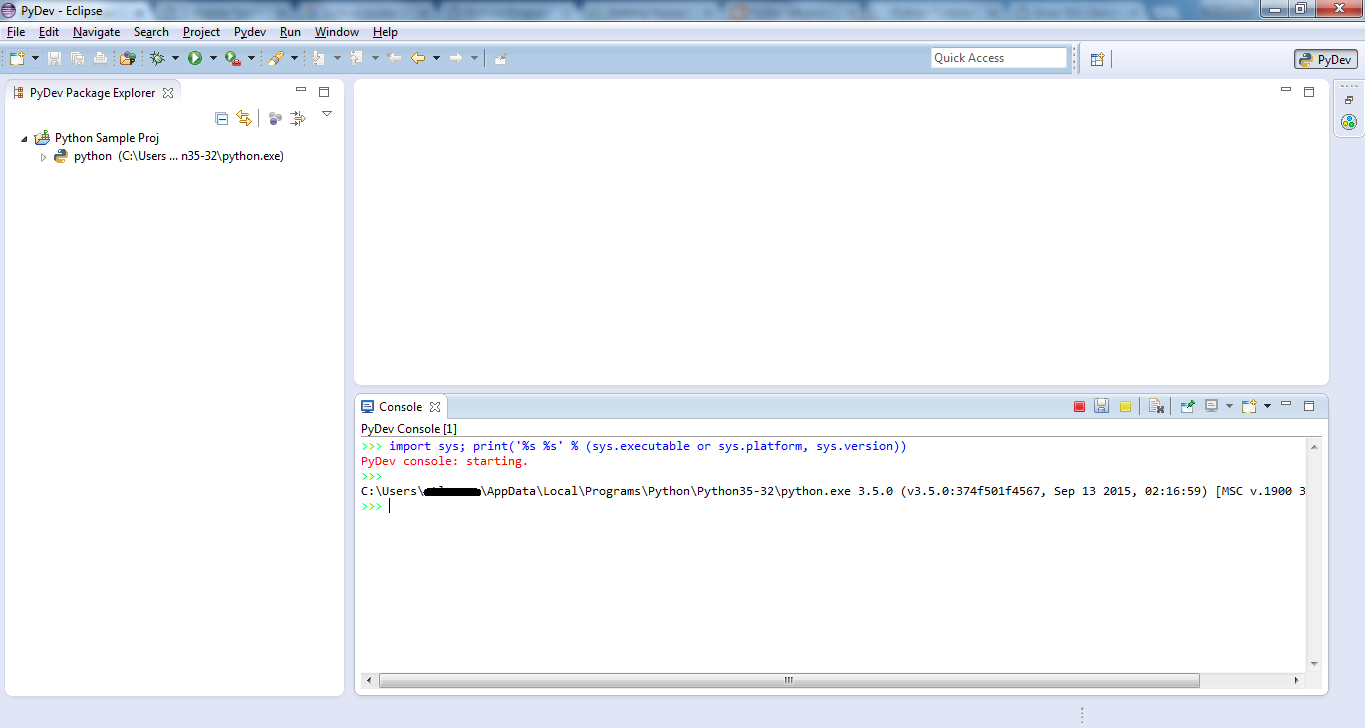Click the Previous Annotation icon

(357, 58)
